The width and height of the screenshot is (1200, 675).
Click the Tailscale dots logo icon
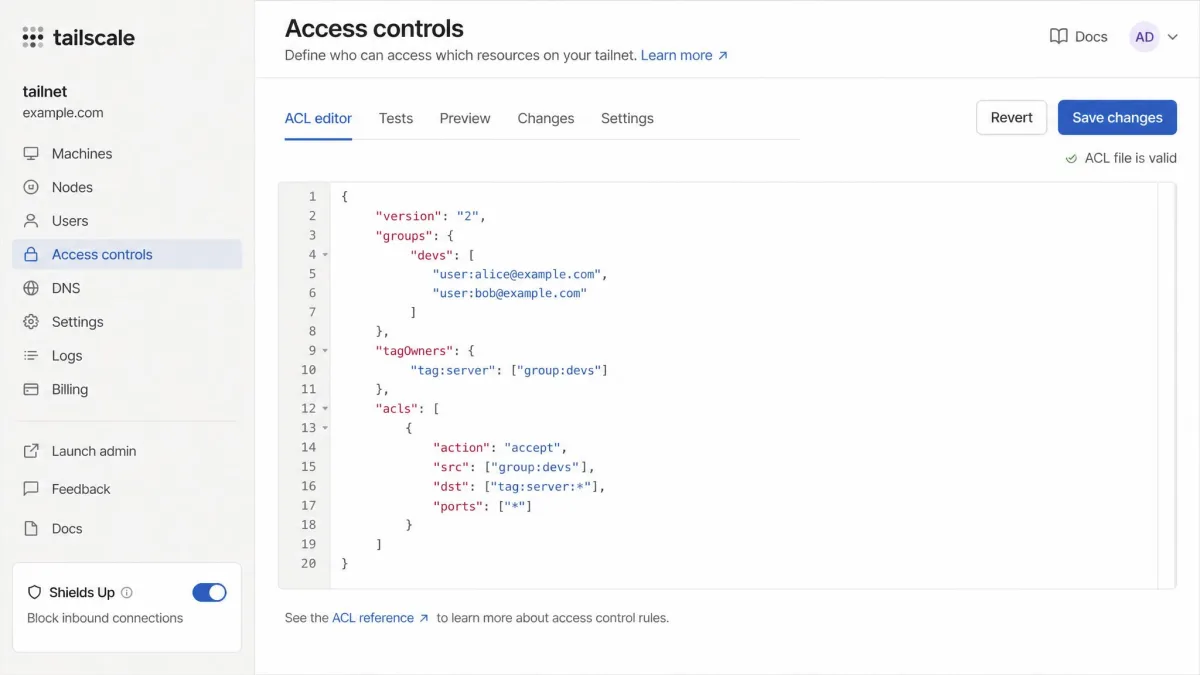pos(33,38)
